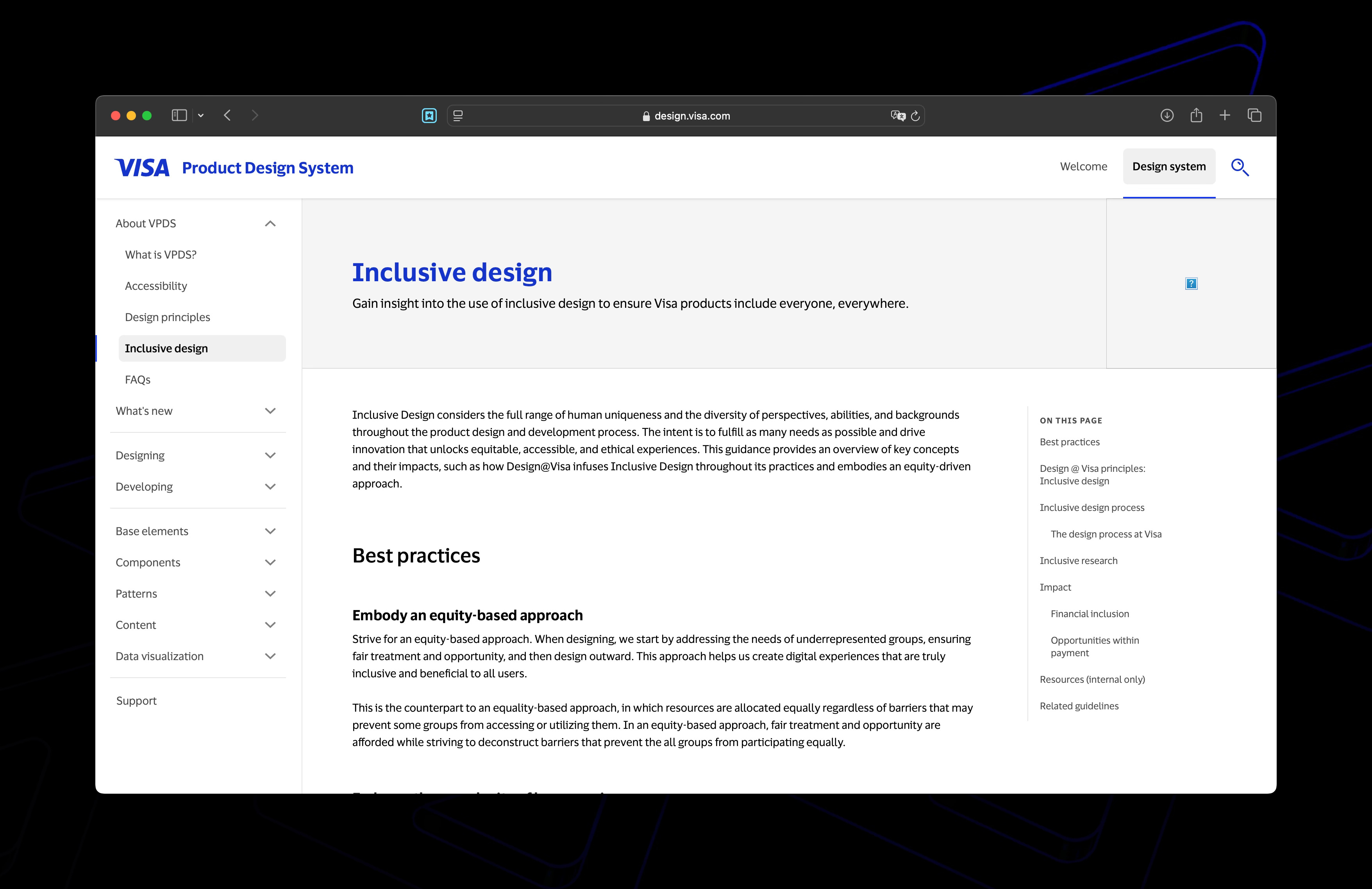Collapse the About VPDS section
This screenshot has height=889, width=1372.
(x=195, y=223)
